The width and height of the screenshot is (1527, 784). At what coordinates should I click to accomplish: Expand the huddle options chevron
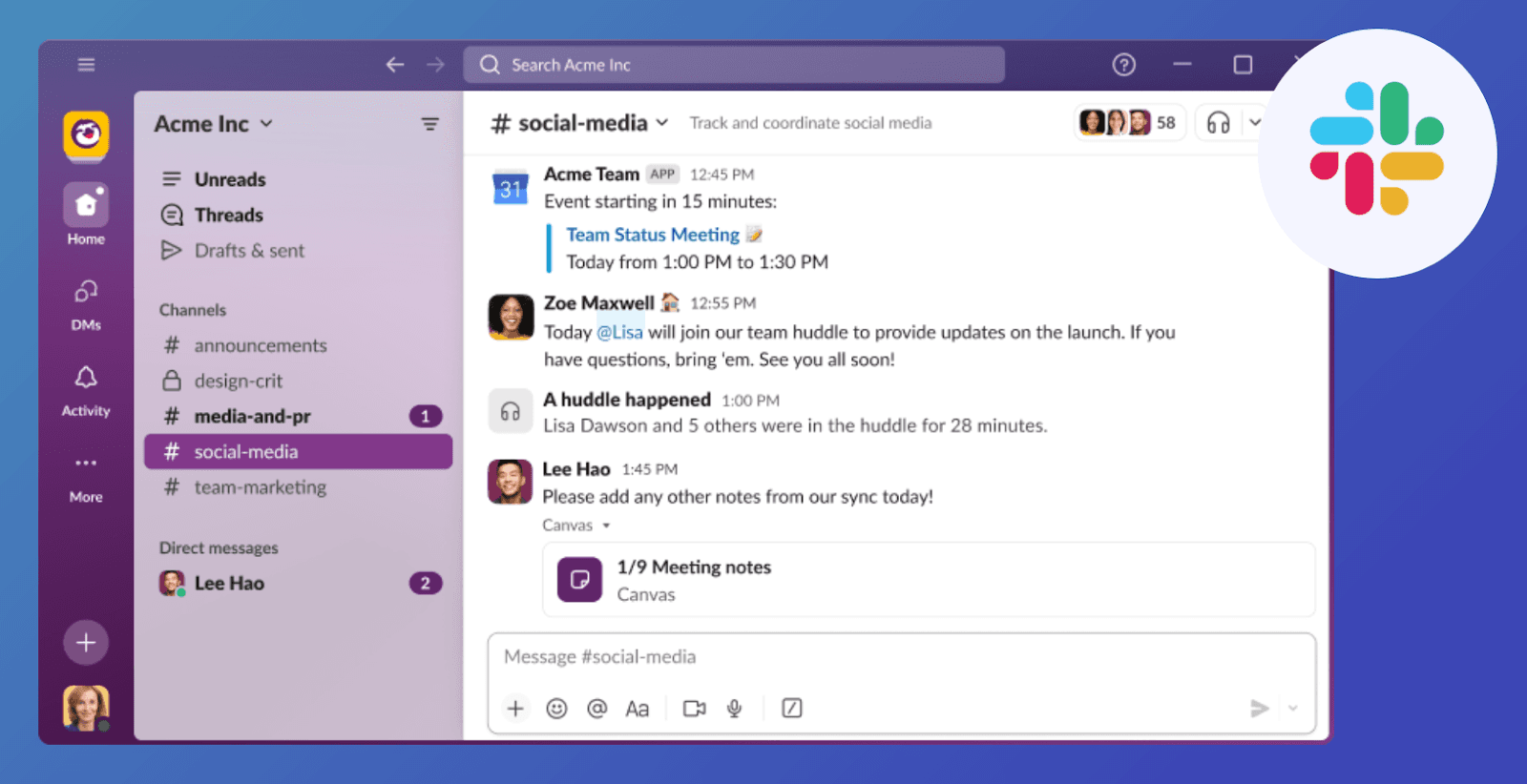coord(1255,122)
